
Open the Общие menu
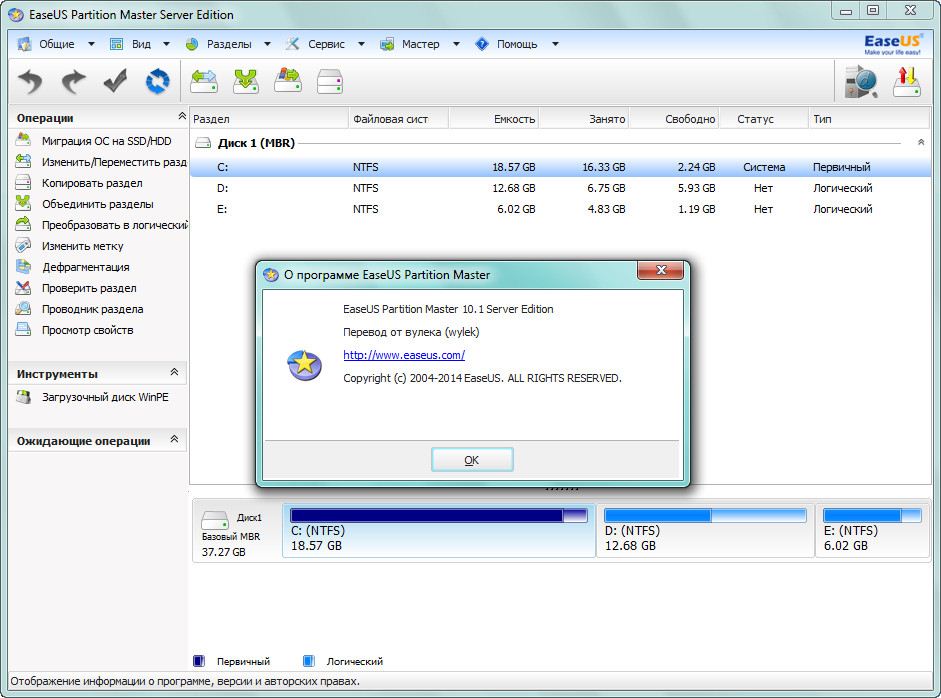tap(56, 44)
